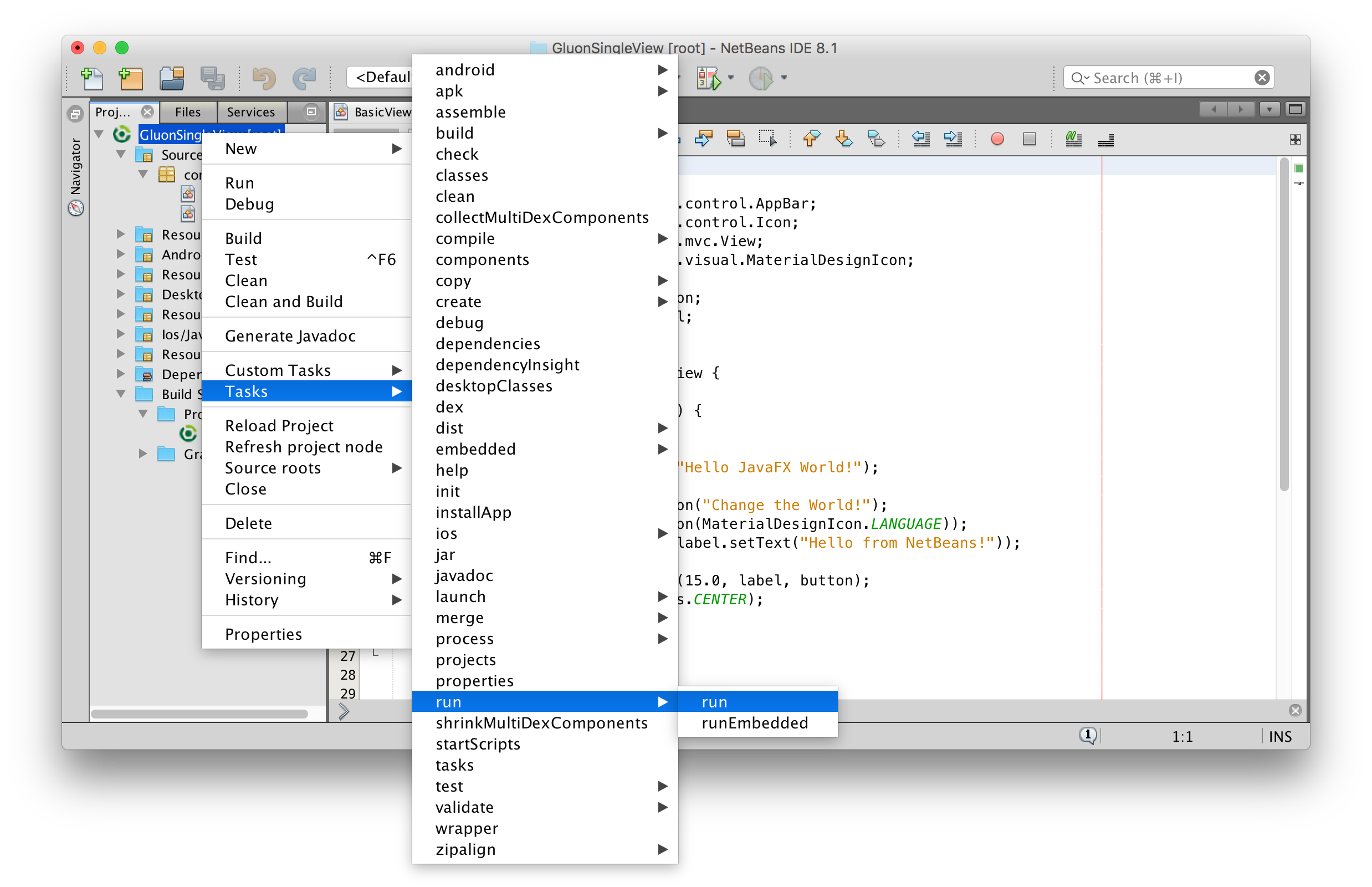Collapse the GluonSingleView root node
The height and width of the screenshot is (887, 1372).
pyautogui.click(x=99, y=134)
